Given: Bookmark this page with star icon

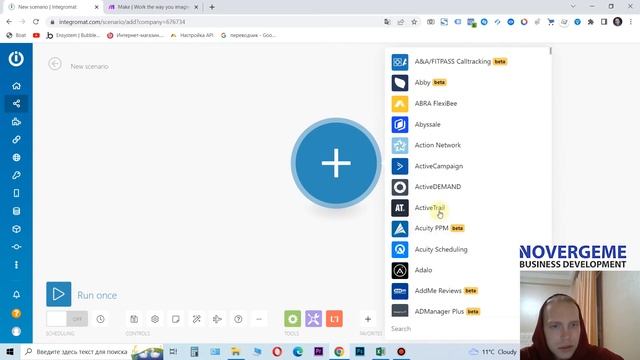Looking at the screenshot, I should [x=414, y=22].
